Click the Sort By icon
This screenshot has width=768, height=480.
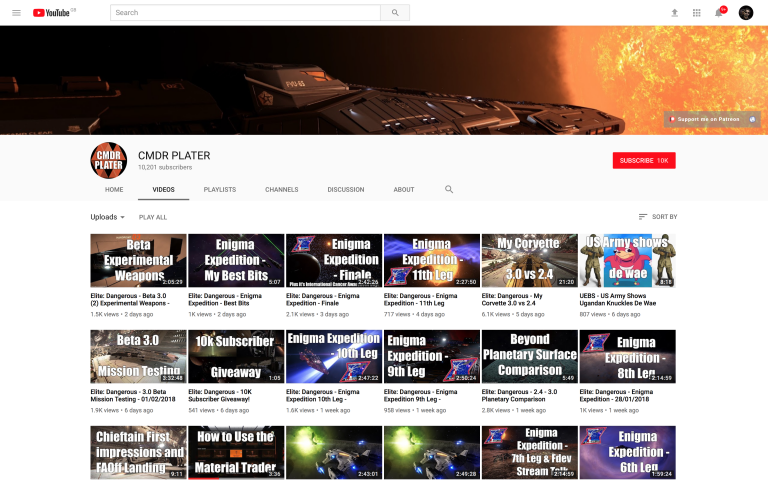[643, 216]
